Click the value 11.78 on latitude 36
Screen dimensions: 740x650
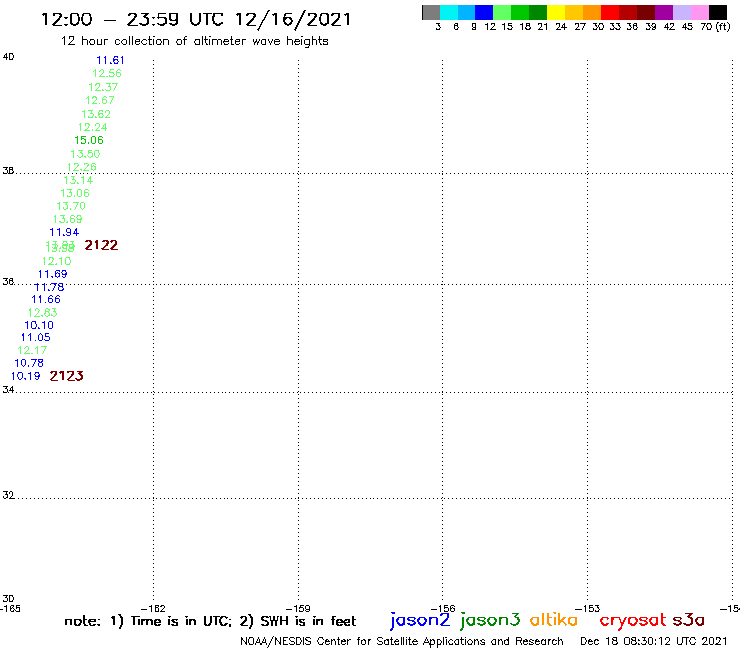tap(49, 287)
